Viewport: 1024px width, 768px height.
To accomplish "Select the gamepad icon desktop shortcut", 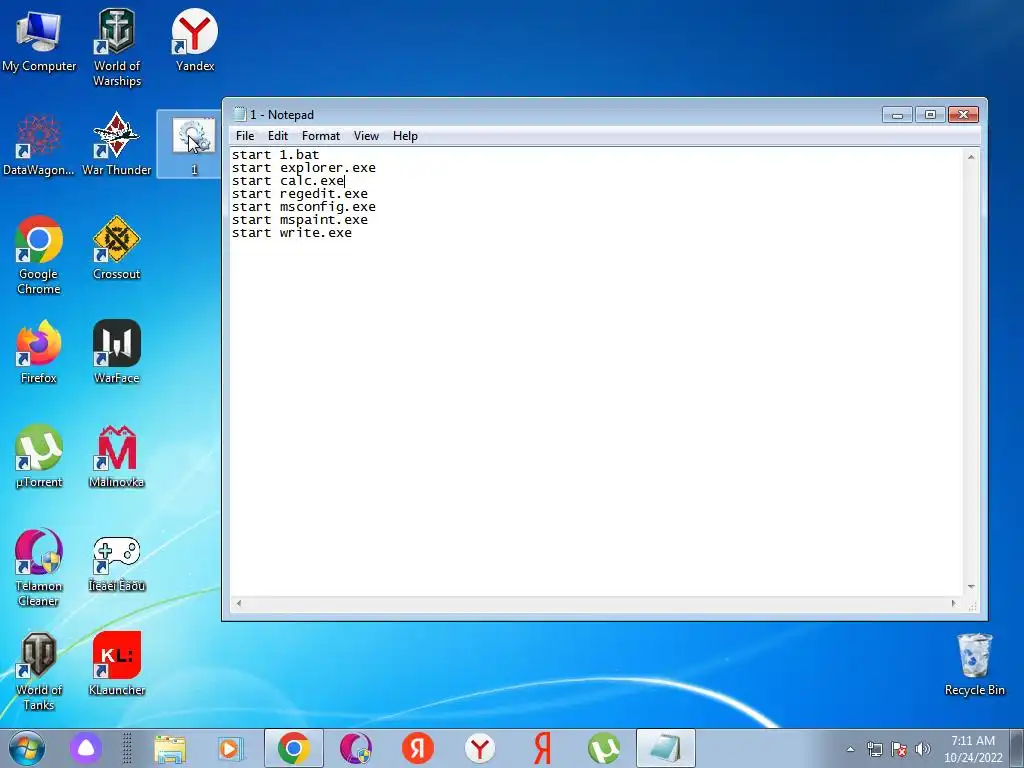I will pyautogui.click(x=117, y=564).
